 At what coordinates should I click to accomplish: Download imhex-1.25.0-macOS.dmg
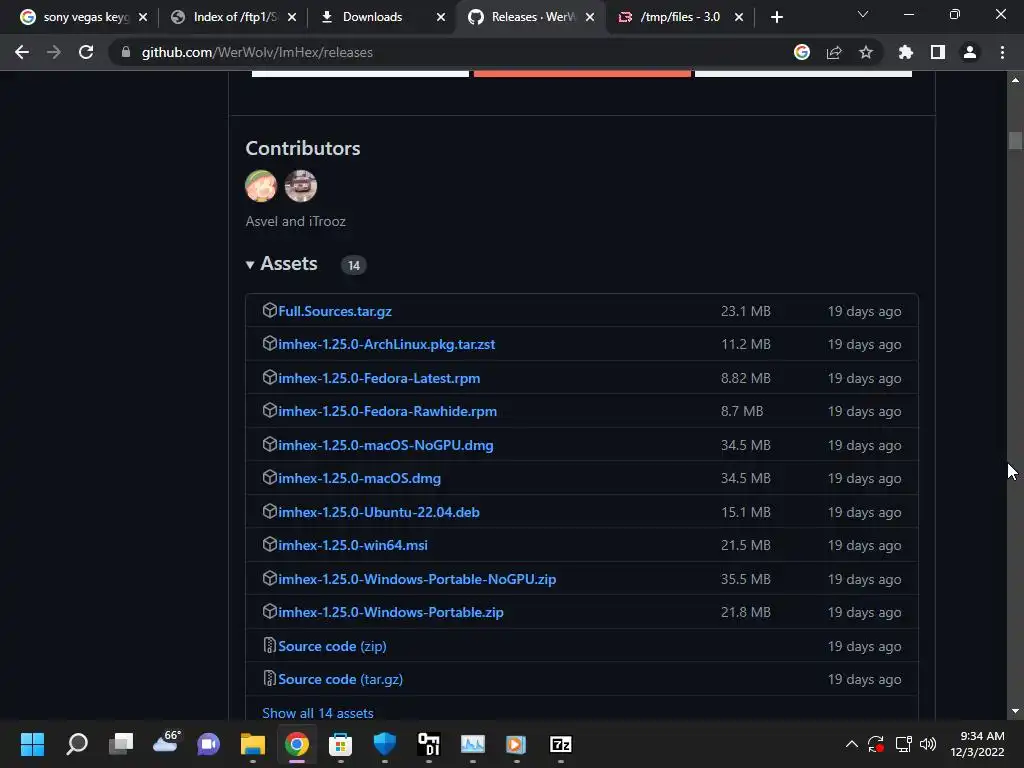(359, 479)
